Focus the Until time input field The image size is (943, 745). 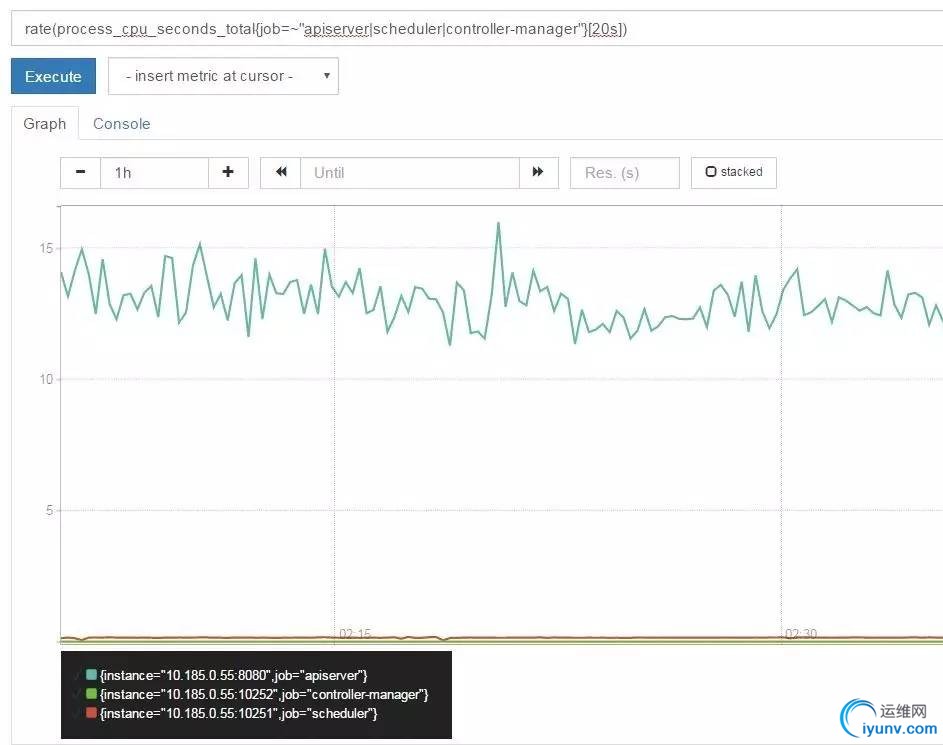(x=410, y=173)
